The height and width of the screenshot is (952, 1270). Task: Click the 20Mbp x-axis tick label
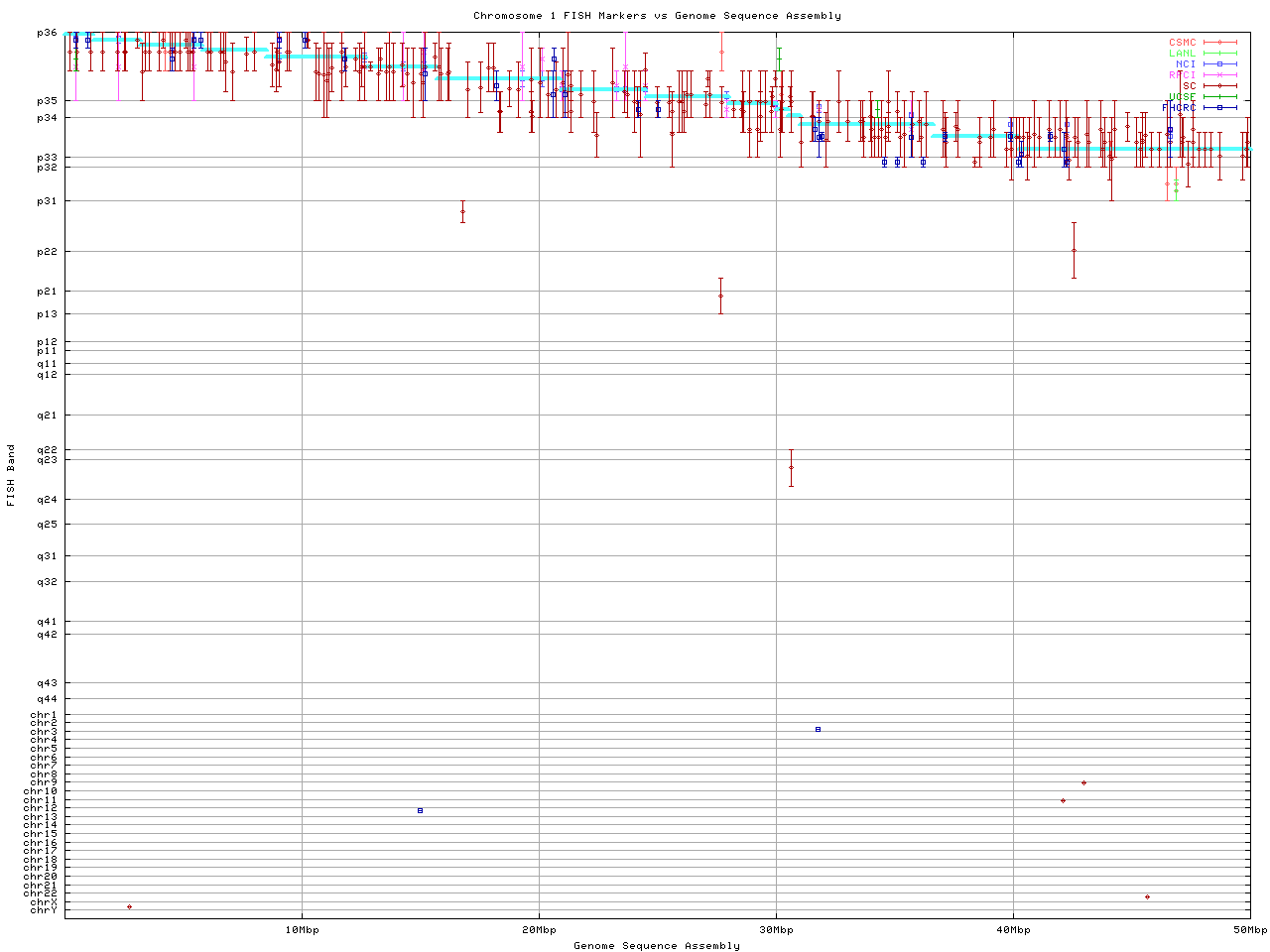coord(538,930)
